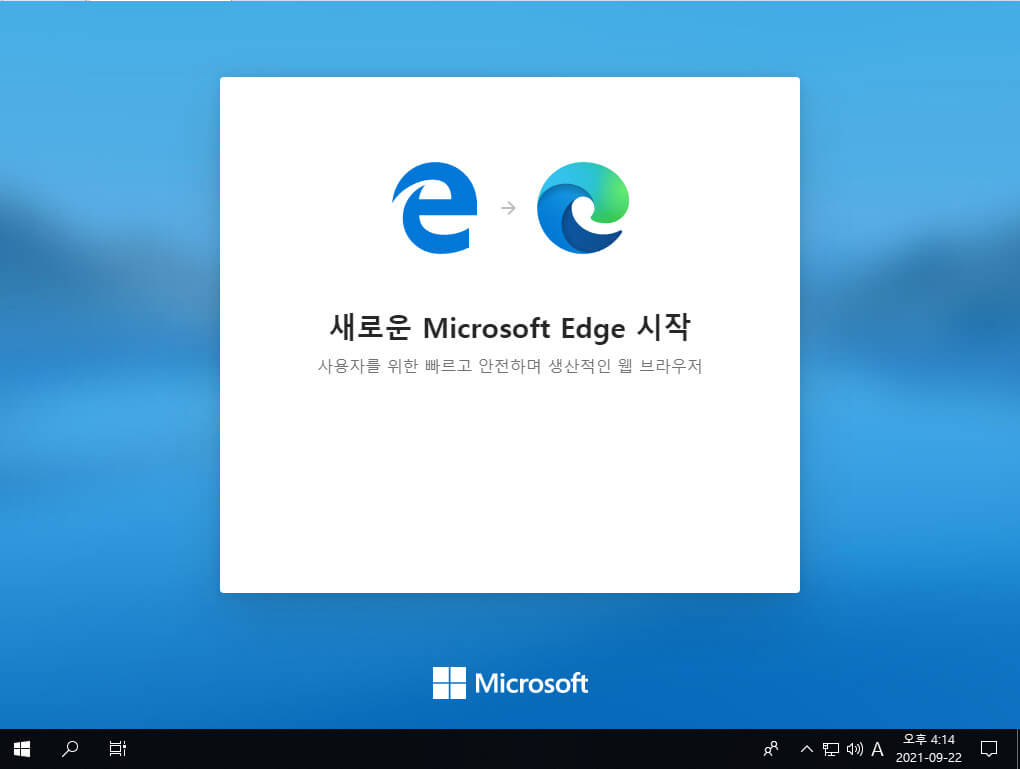
Task: Click the new Edge swirl logo
Action: point(583,208)
